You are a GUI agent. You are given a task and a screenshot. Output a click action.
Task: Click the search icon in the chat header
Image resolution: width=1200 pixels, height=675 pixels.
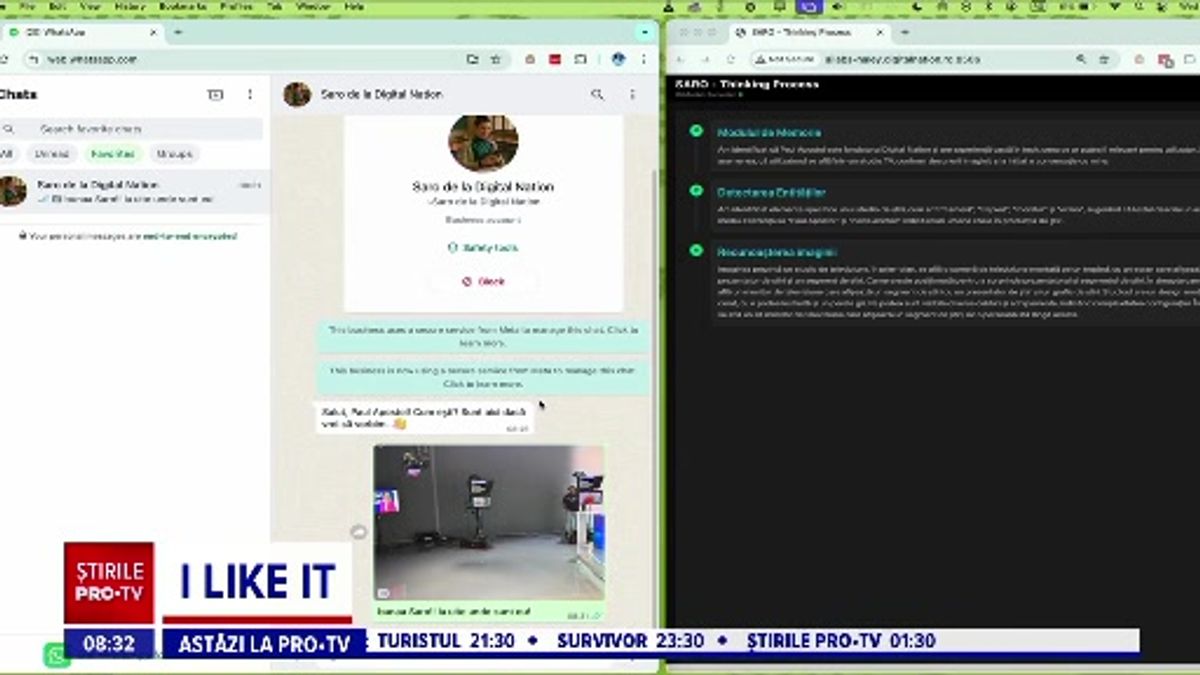point(598,93)
